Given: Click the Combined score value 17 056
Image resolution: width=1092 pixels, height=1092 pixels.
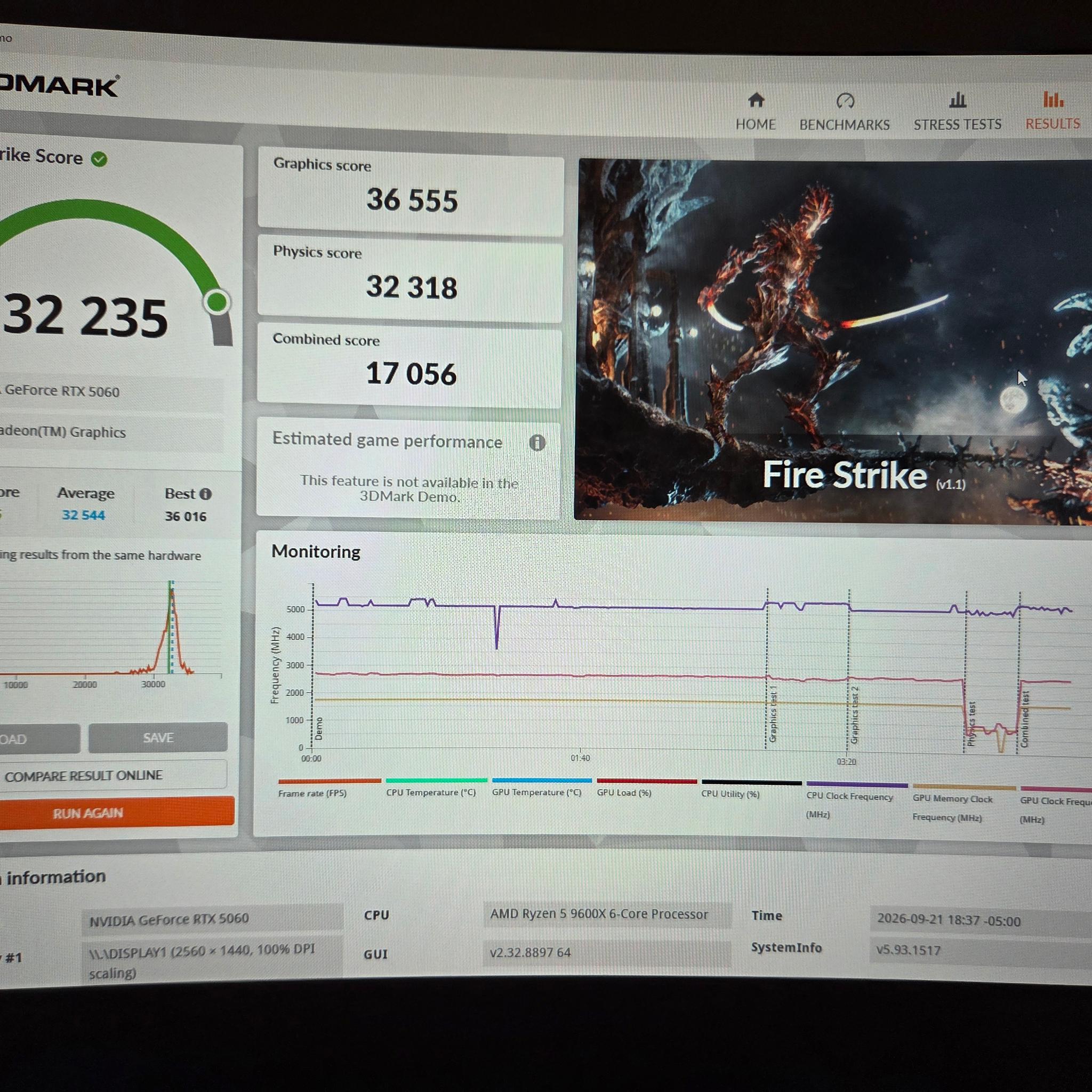Looking at the screenshot, I should click(411, 374).
